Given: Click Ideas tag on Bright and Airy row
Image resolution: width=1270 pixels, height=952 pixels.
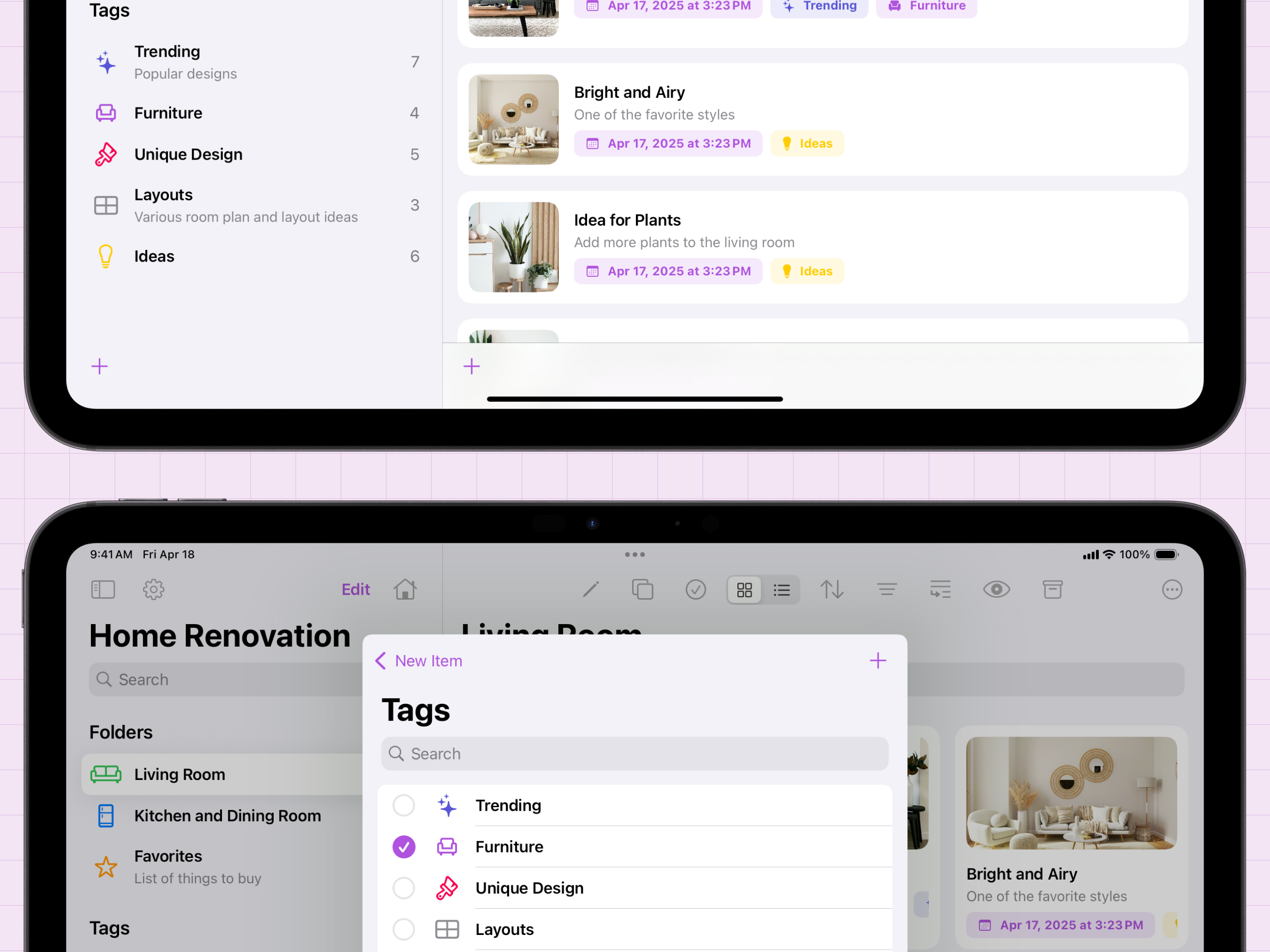Looking at the screenshot, I should (x=807, y=143).
